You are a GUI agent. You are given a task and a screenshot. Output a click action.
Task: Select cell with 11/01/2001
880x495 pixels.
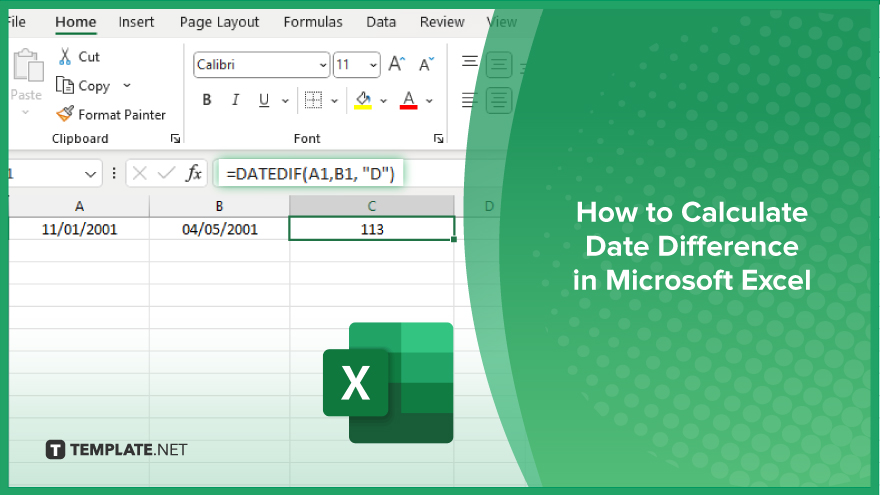pyautogui.click(x=79, y=229)
